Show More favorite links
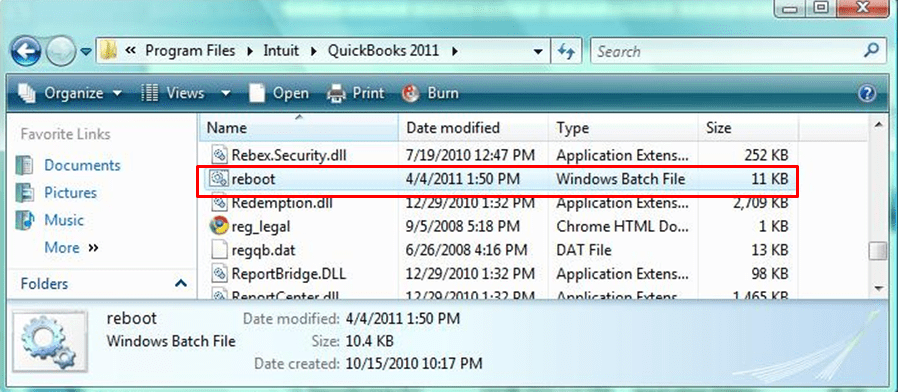This screenshot has height=392, width=898. (x=71, y=248)
